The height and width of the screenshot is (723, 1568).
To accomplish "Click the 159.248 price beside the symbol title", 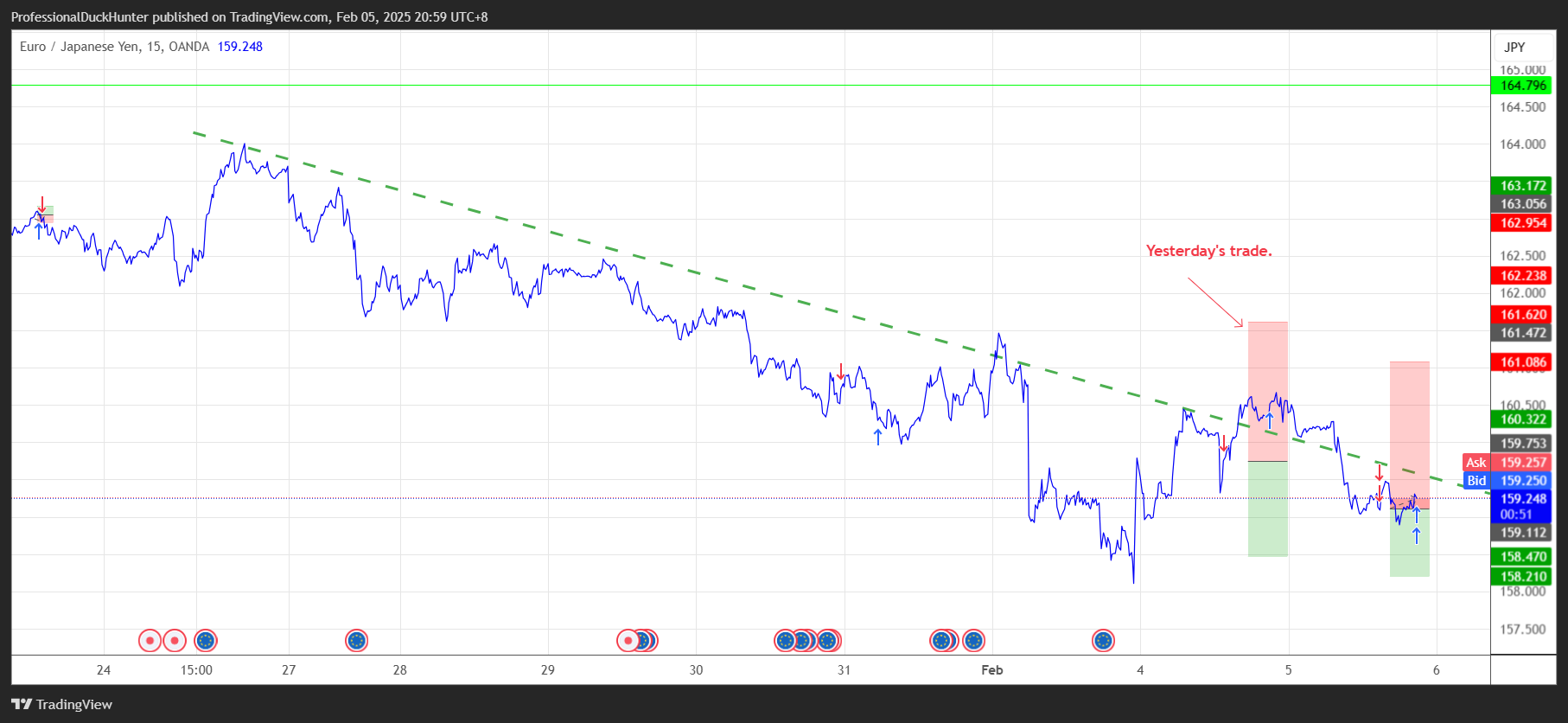I will [239, 47].
